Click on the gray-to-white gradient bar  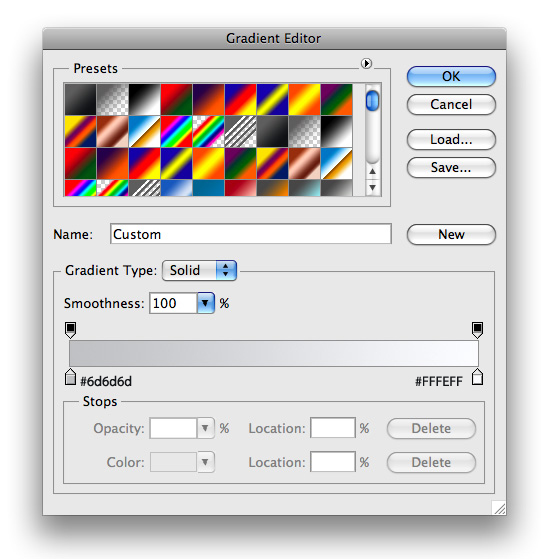point(274,353)
